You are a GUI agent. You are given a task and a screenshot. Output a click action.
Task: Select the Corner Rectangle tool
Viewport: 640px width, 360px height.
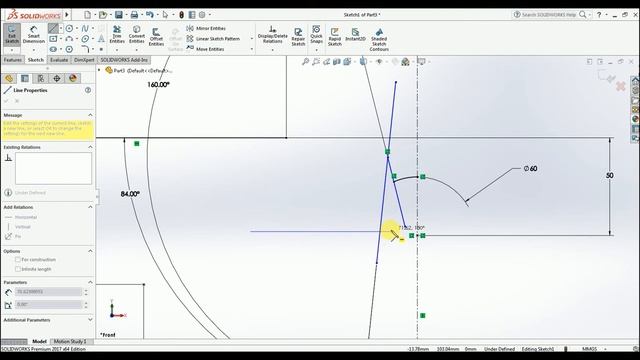tap(53, 39)
